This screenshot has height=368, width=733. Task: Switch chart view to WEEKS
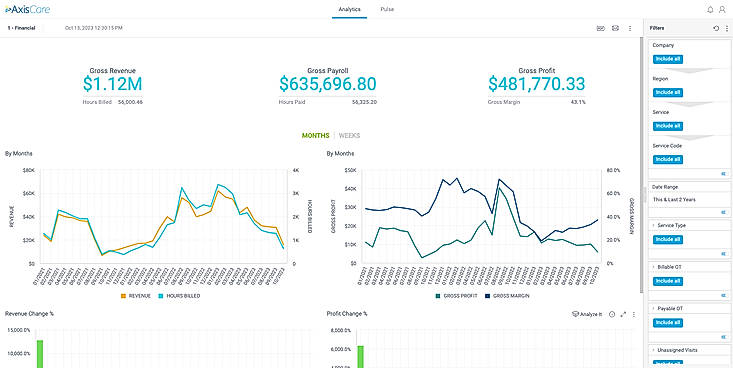(x=349, y=136)
